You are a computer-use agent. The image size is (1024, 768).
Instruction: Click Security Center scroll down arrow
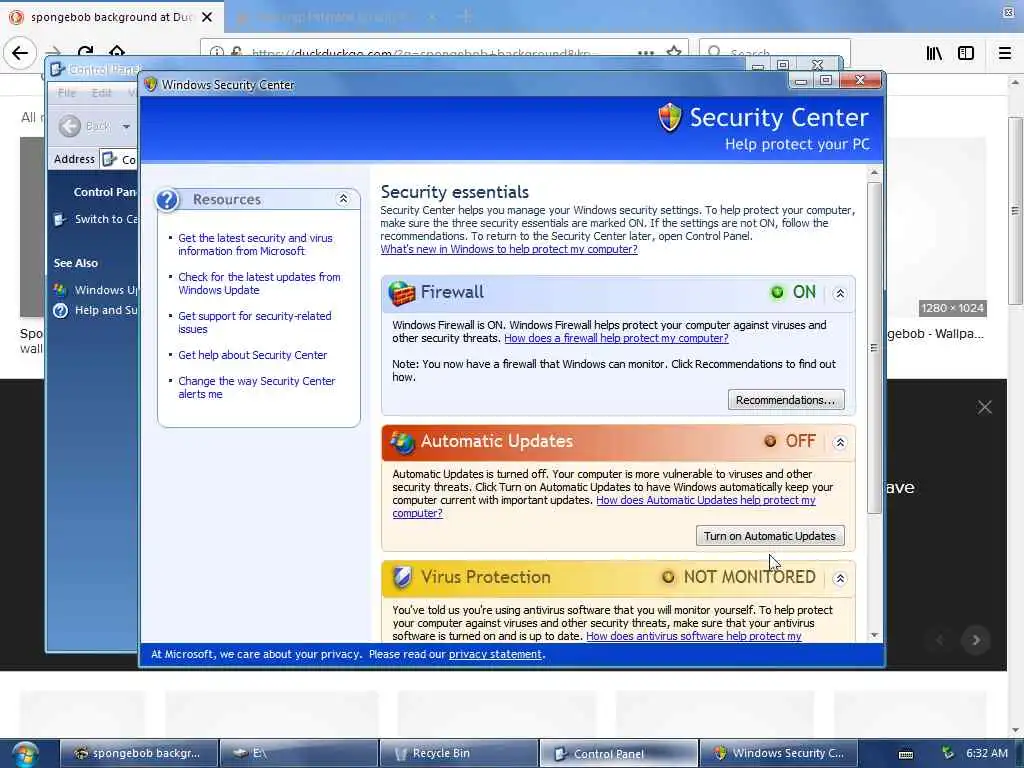874,635
